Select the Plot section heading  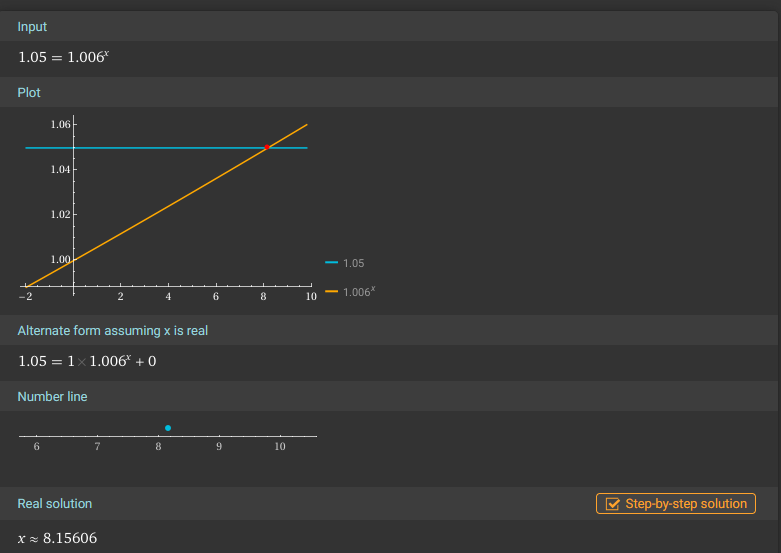click(x=29, y=93)
